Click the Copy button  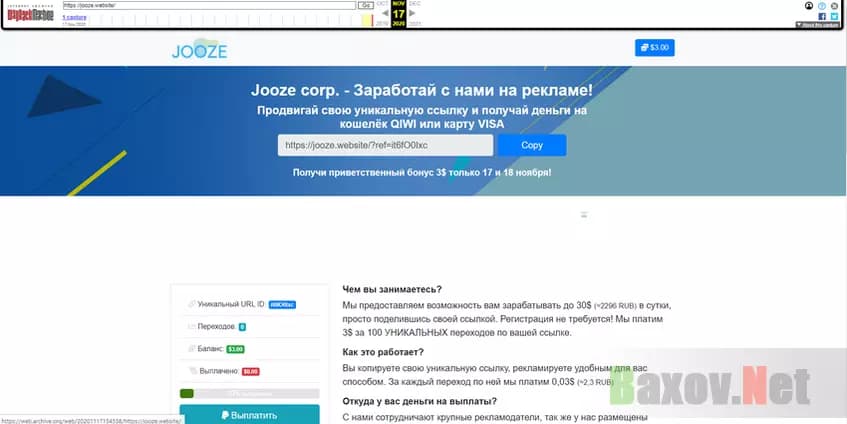click(532, 145)
